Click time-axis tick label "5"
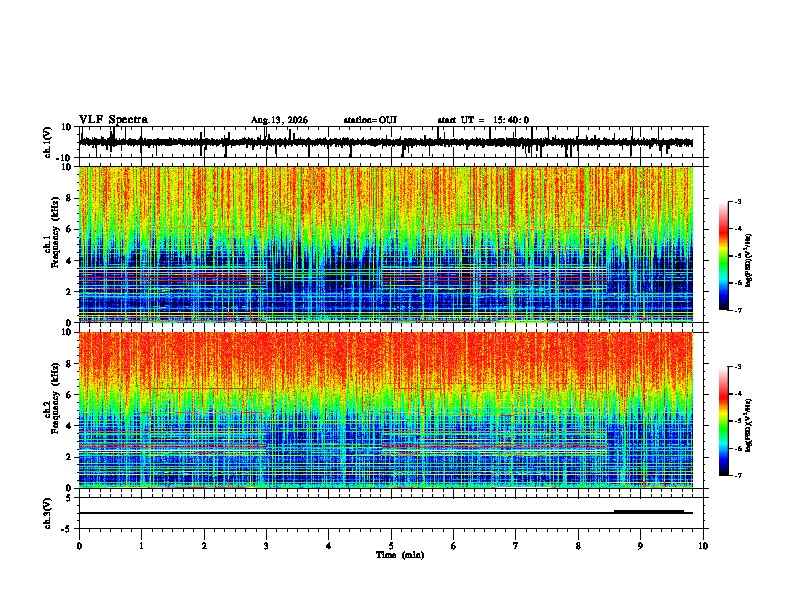The height and width of the screenshot is (612, 792). point(391,546)
